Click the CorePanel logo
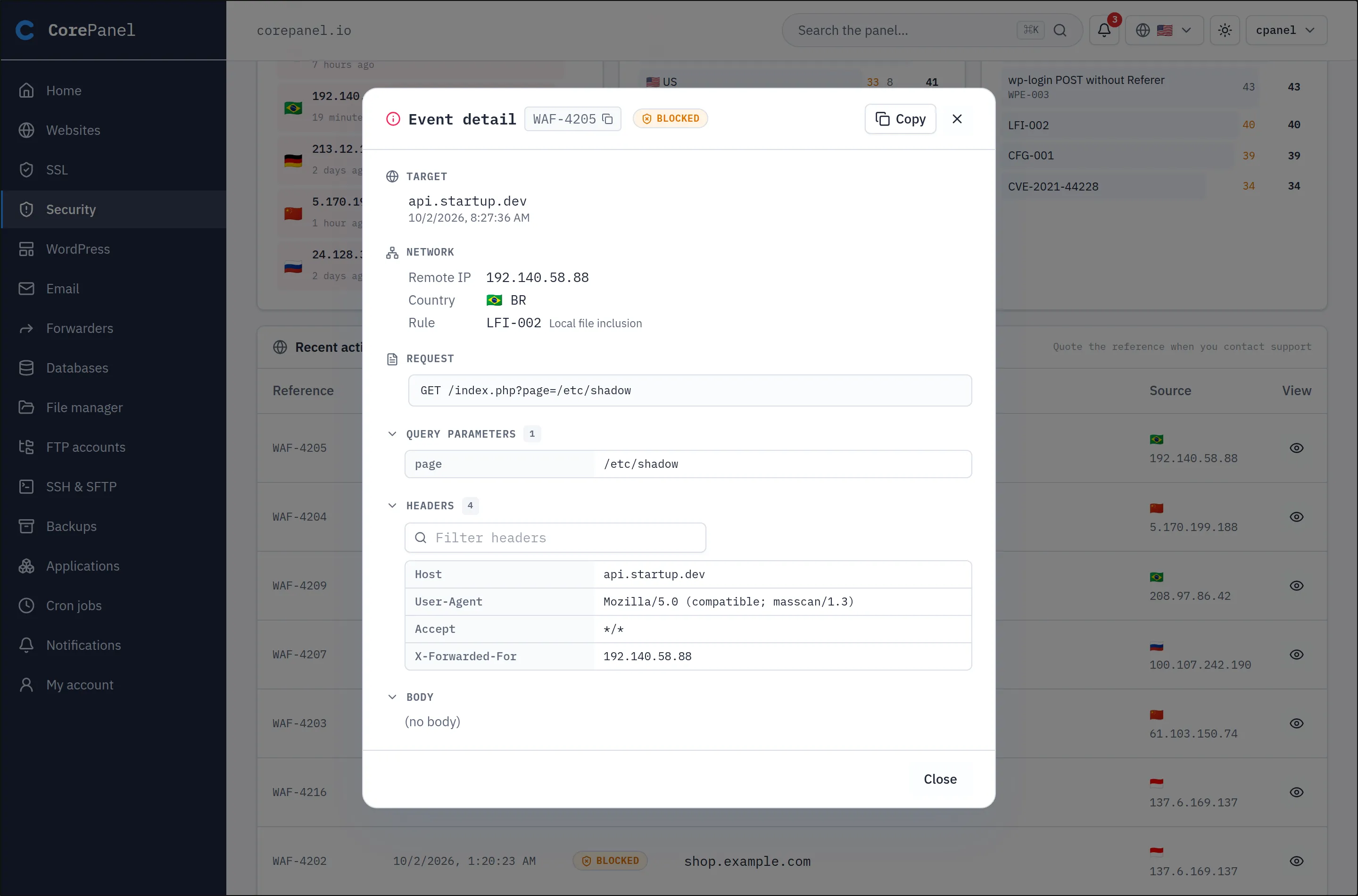 pos(75,30)
